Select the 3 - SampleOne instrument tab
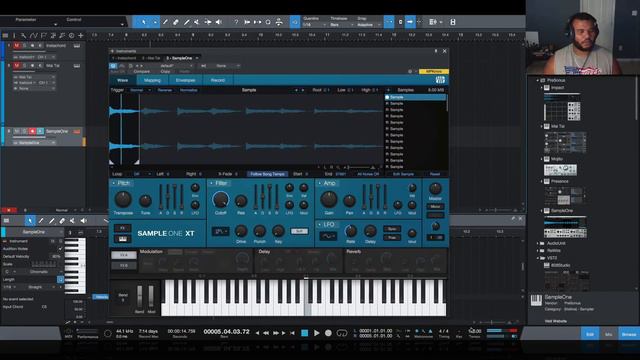The height and width of the screenshot is (360, 640). tap(180, 58)
